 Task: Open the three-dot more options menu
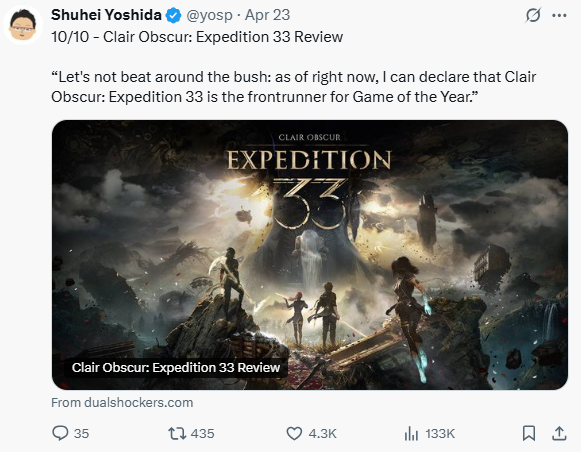pos(559,16)
